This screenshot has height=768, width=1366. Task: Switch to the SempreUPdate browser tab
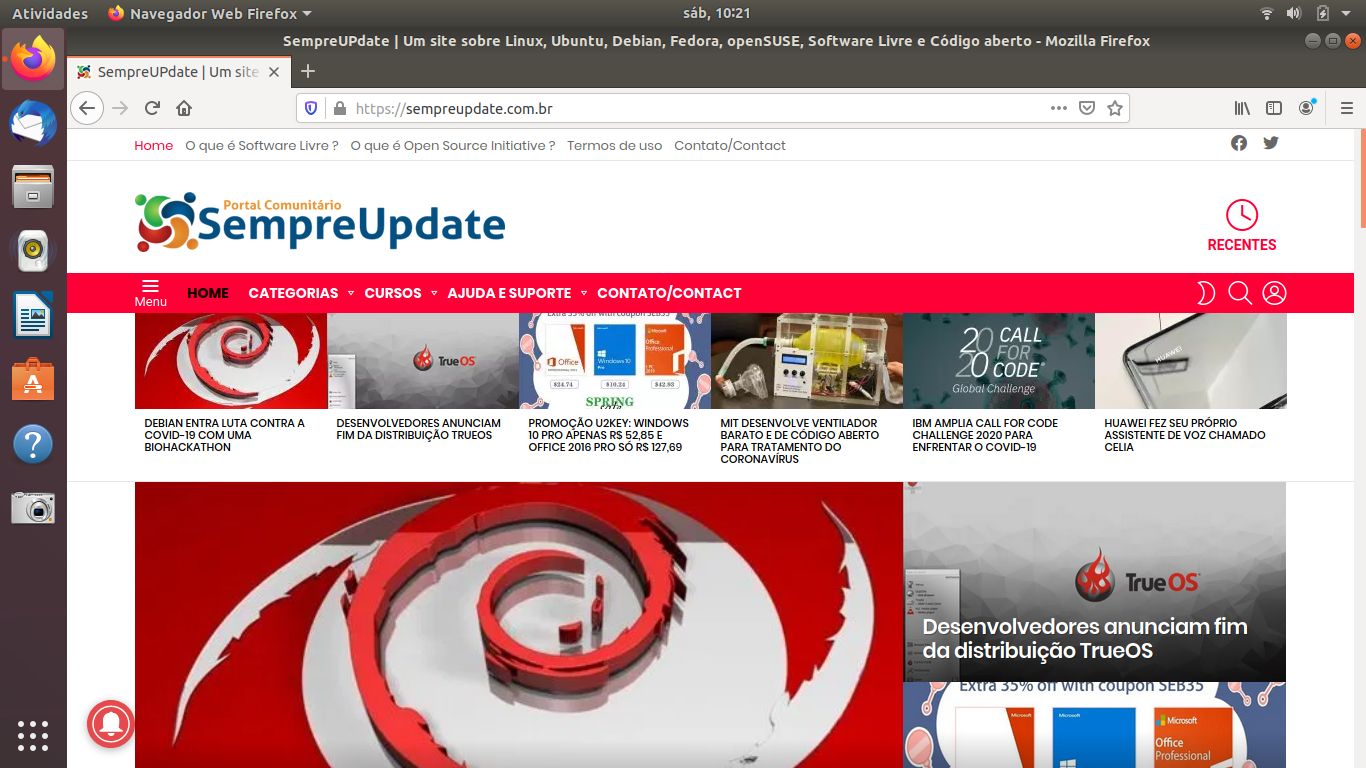point(180,72)
